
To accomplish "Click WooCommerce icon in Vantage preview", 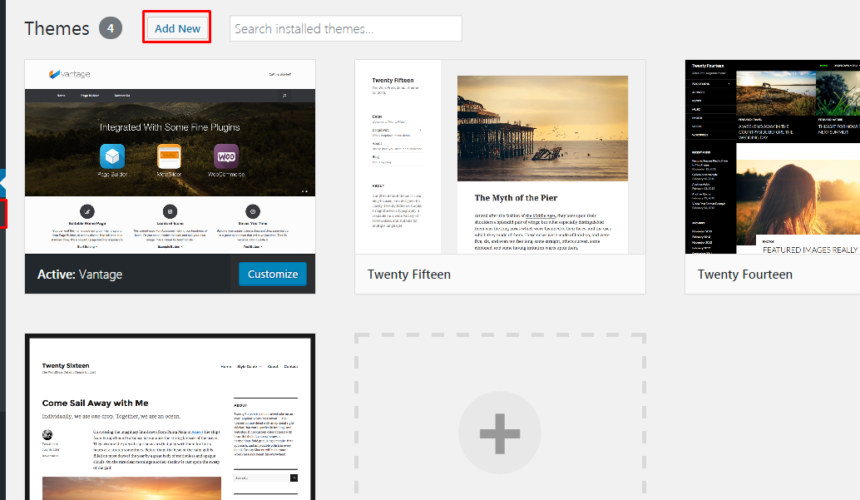I will pos(226,156).
